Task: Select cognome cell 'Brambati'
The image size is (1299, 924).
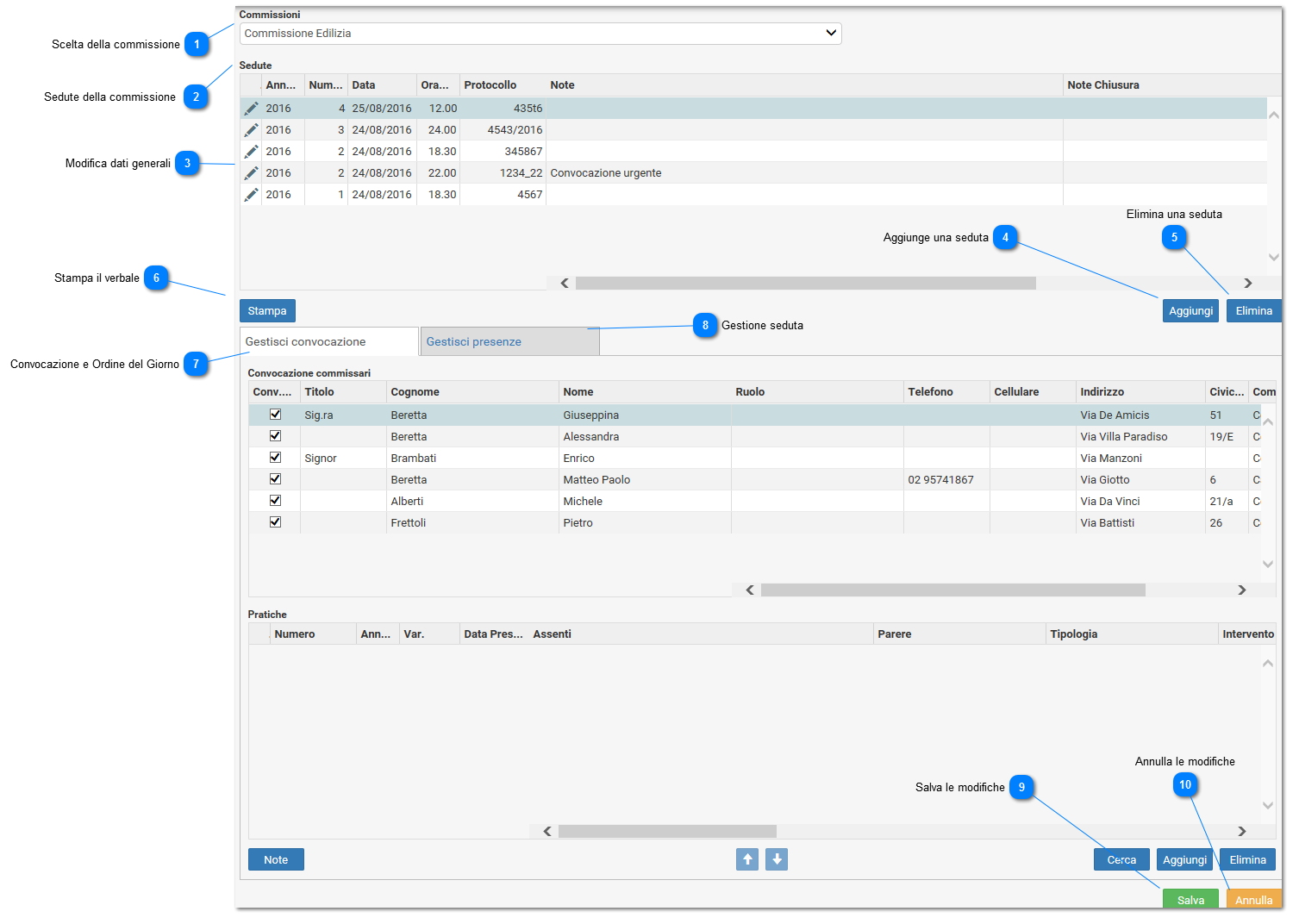Action: point(472,459)
